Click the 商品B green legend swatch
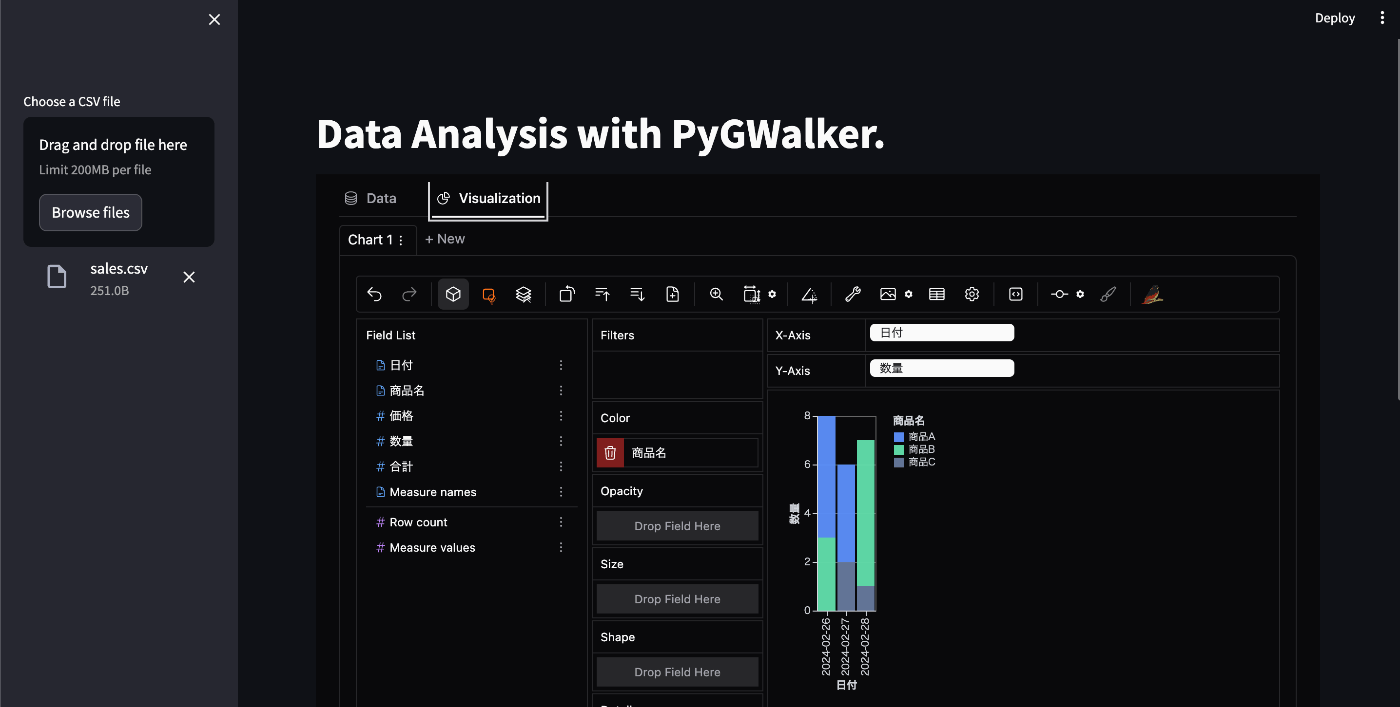Image resolution: width=1400 pixels, height=707 pixels. (899, 450)
